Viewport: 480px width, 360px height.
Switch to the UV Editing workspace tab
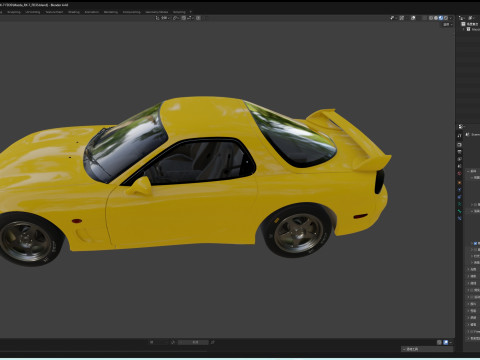tap(33, 12)
